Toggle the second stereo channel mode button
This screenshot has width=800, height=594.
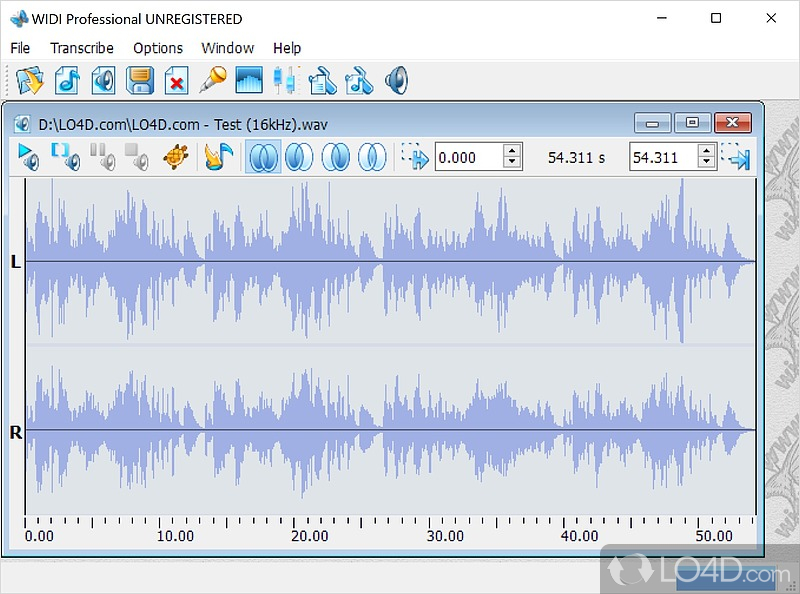tap(299, 157)
